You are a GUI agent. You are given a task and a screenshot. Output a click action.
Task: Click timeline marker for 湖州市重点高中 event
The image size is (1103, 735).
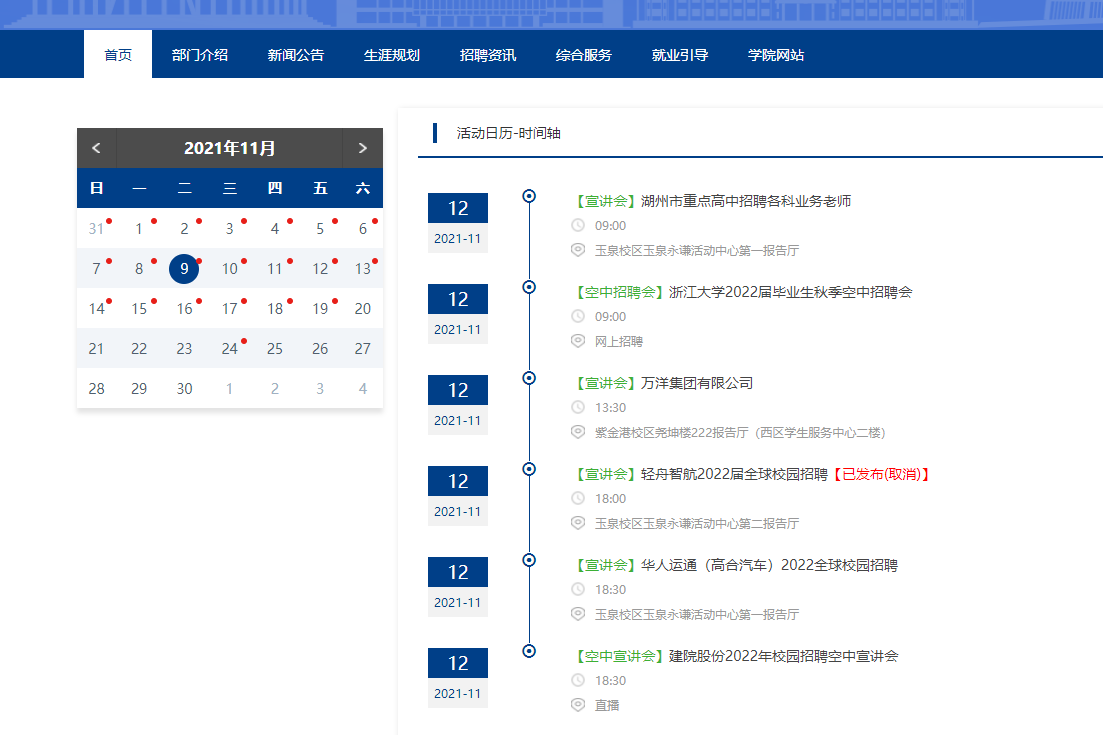coord(529,196)
